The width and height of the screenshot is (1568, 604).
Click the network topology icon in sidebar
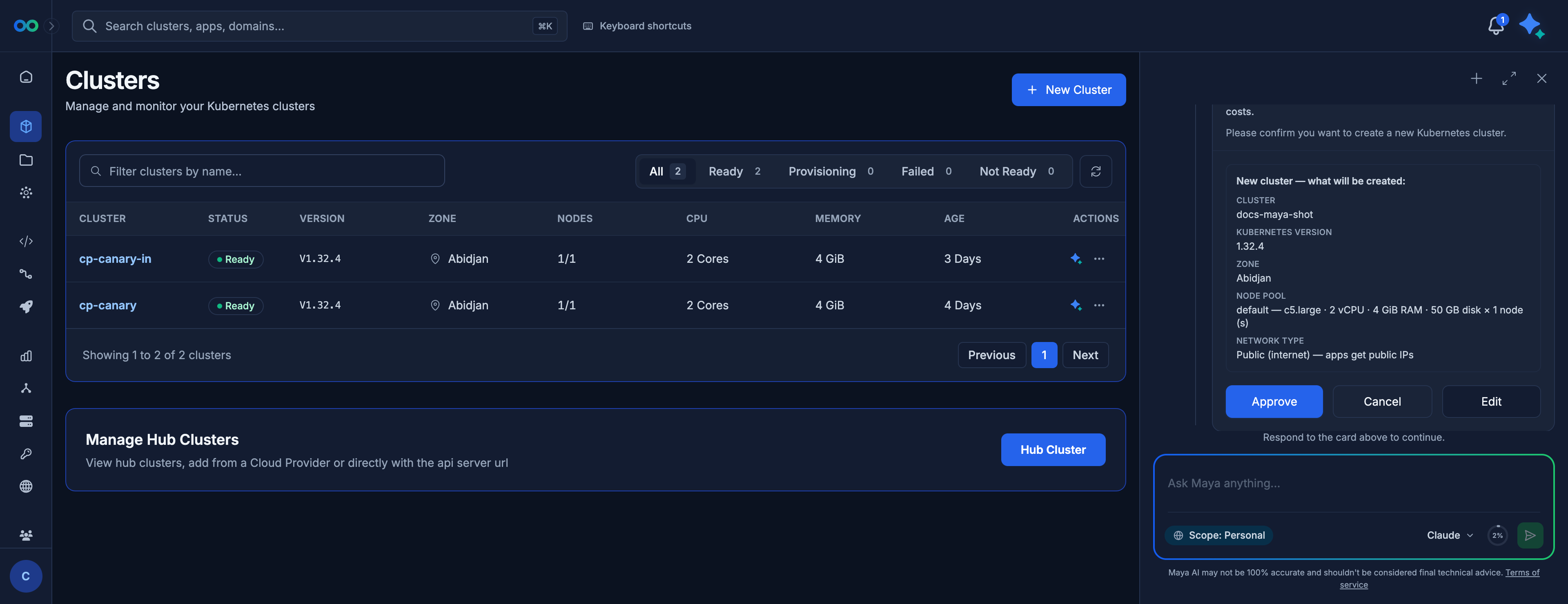pyautogui.click(x=26, y=388)
